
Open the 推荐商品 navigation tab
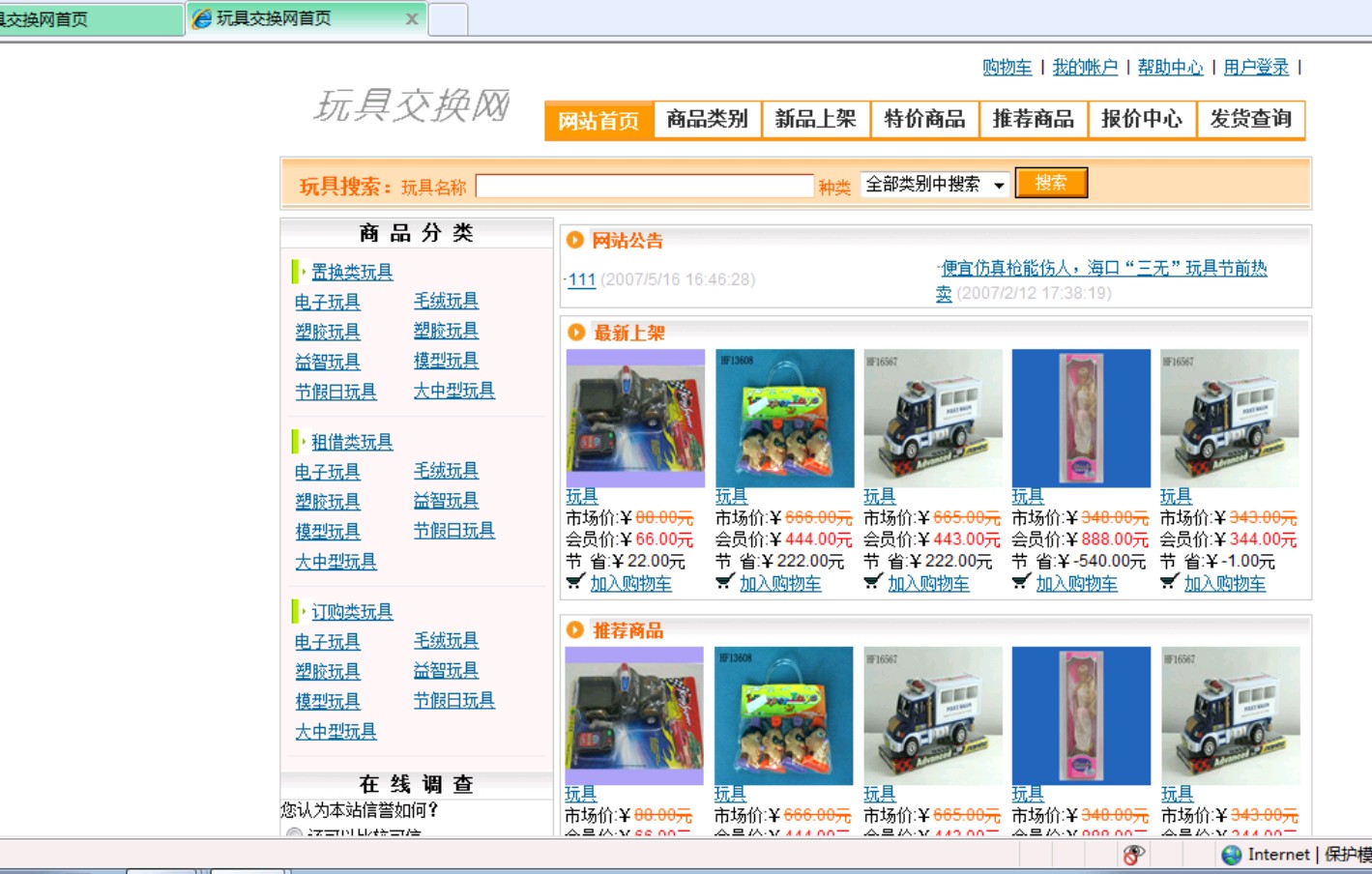1033,119
